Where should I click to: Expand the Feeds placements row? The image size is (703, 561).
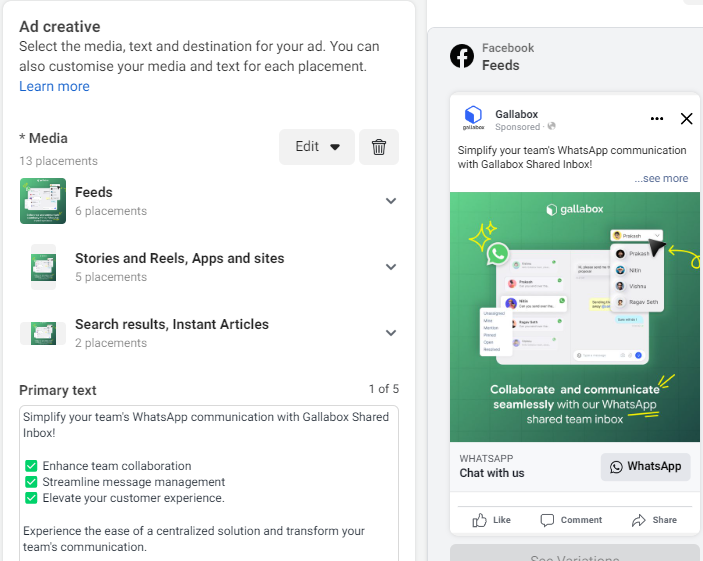(x=391, y=201)
